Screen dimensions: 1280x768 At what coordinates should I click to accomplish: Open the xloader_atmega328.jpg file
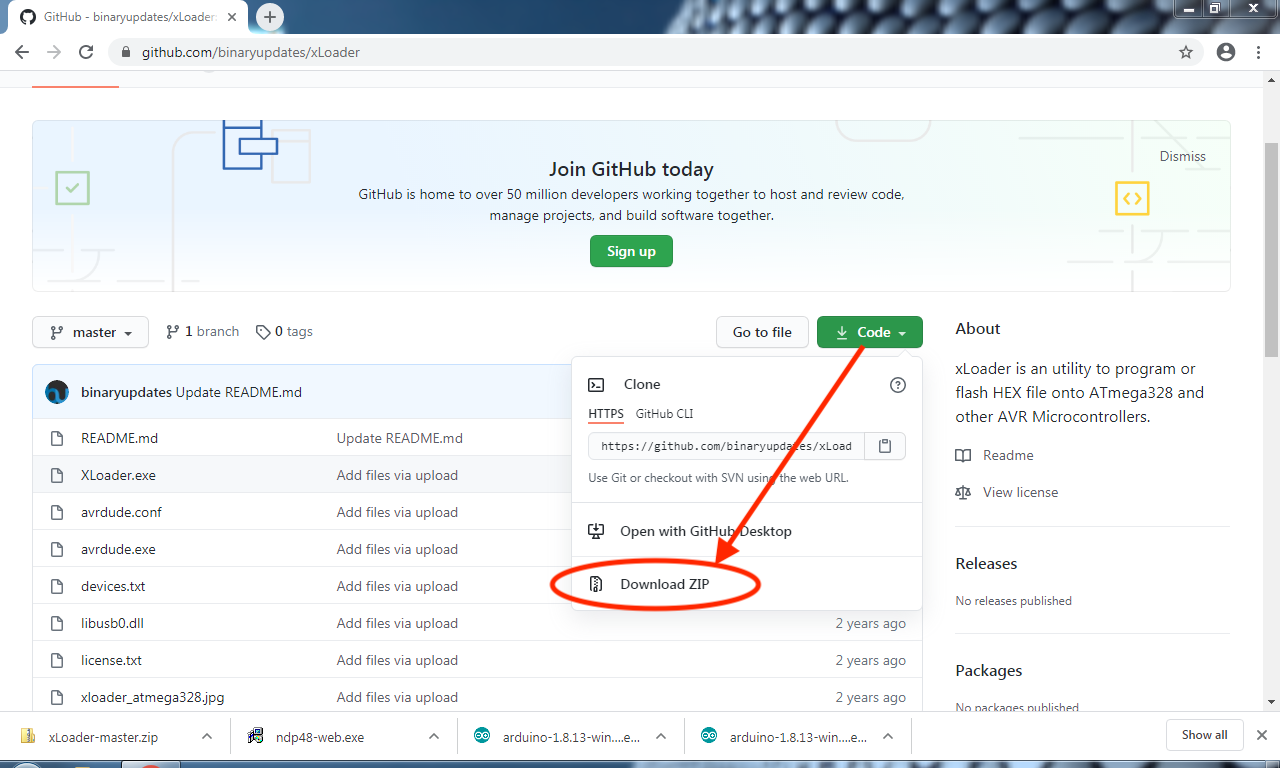tap(152, 697)
